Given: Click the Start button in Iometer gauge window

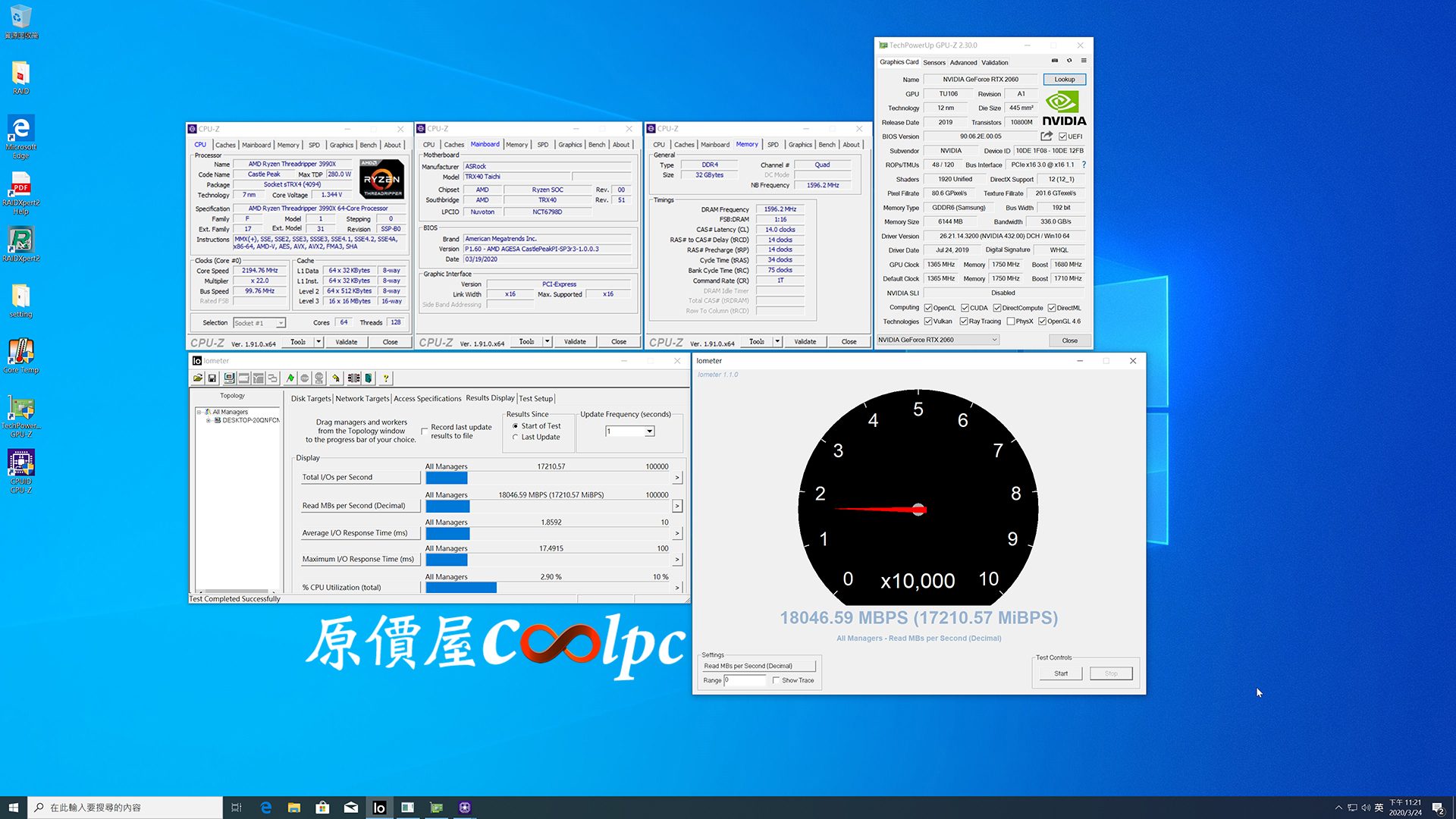Looking at the screenshot, I should click(1061, 673).
